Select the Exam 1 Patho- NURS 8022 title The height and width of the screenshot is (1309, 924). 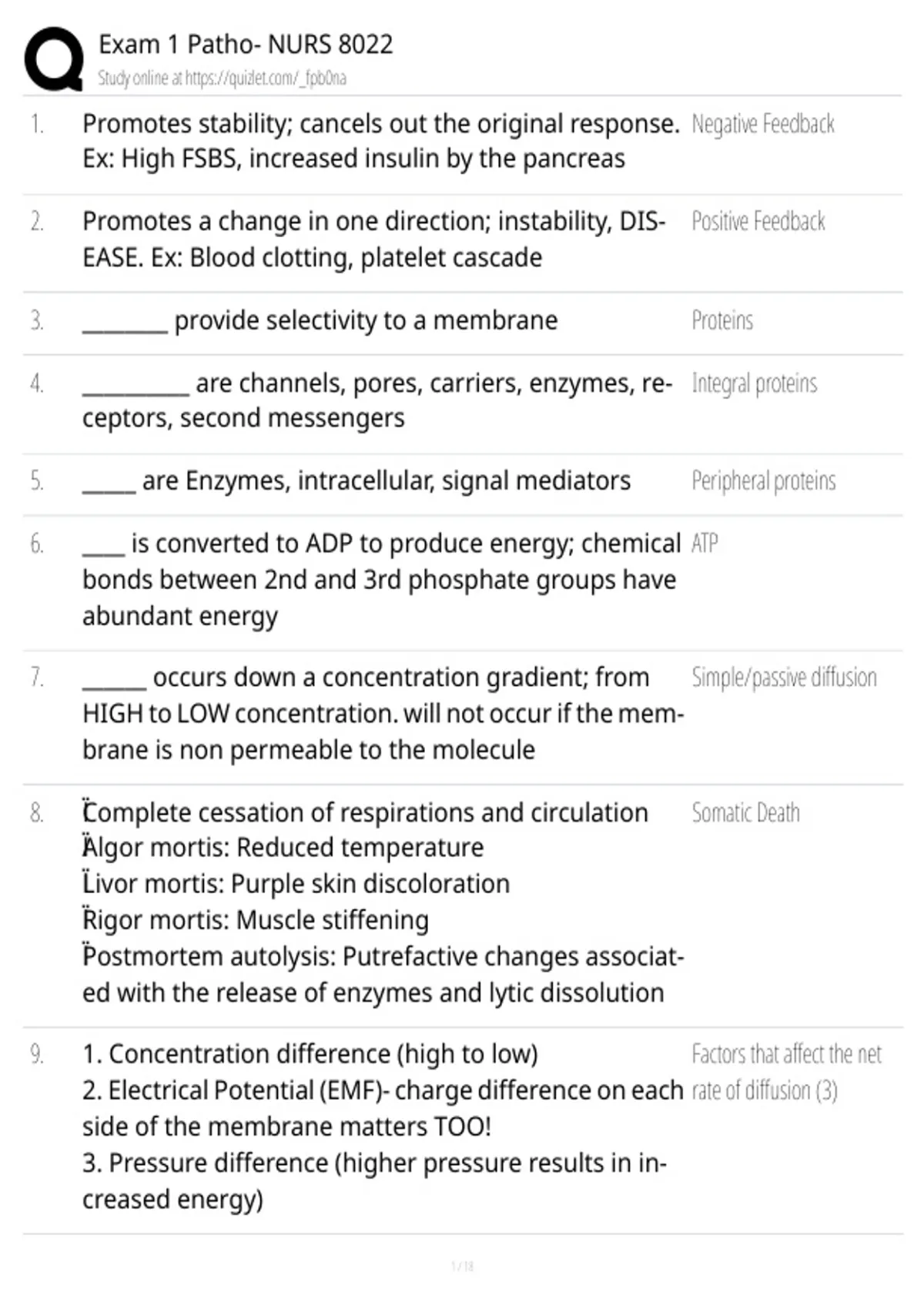coord(246,45)
